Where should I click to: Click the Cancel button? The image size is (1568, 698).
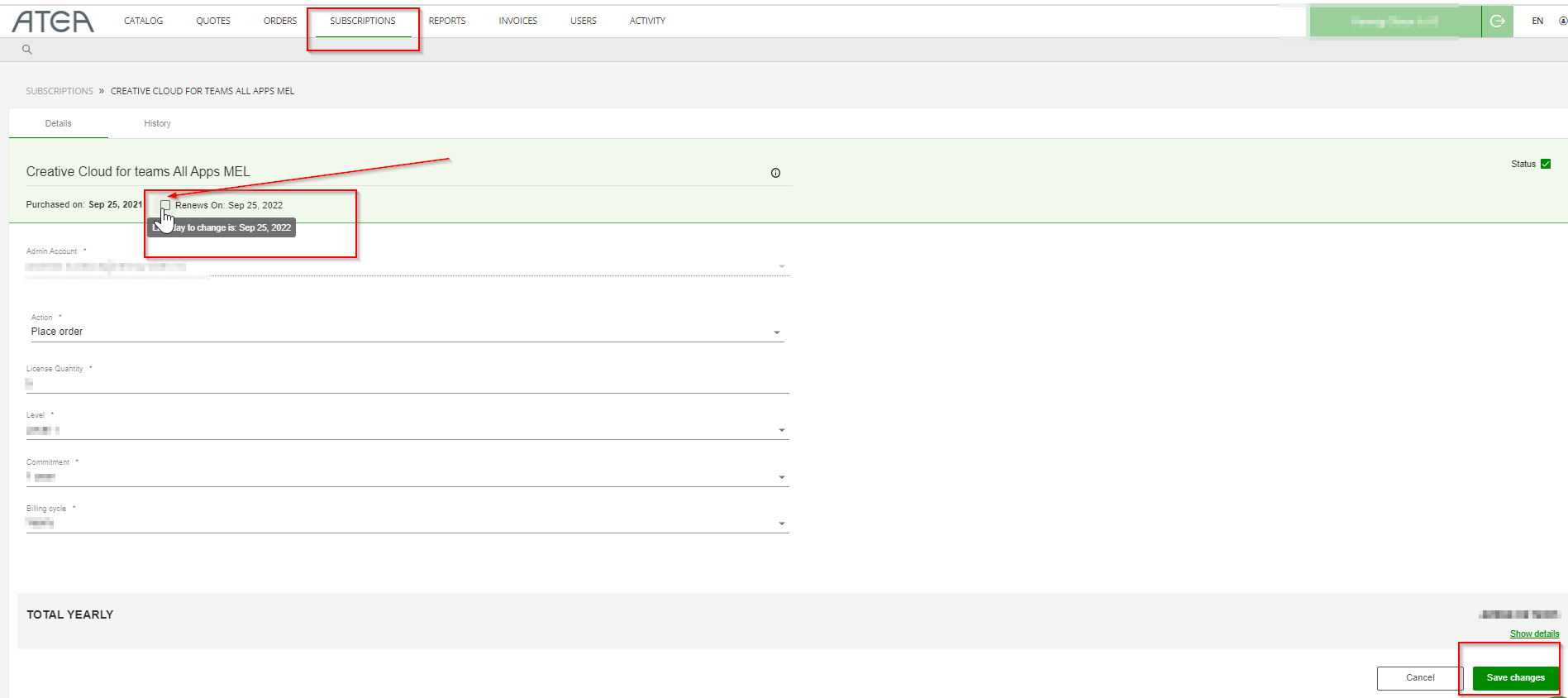tap(1420, 677)
